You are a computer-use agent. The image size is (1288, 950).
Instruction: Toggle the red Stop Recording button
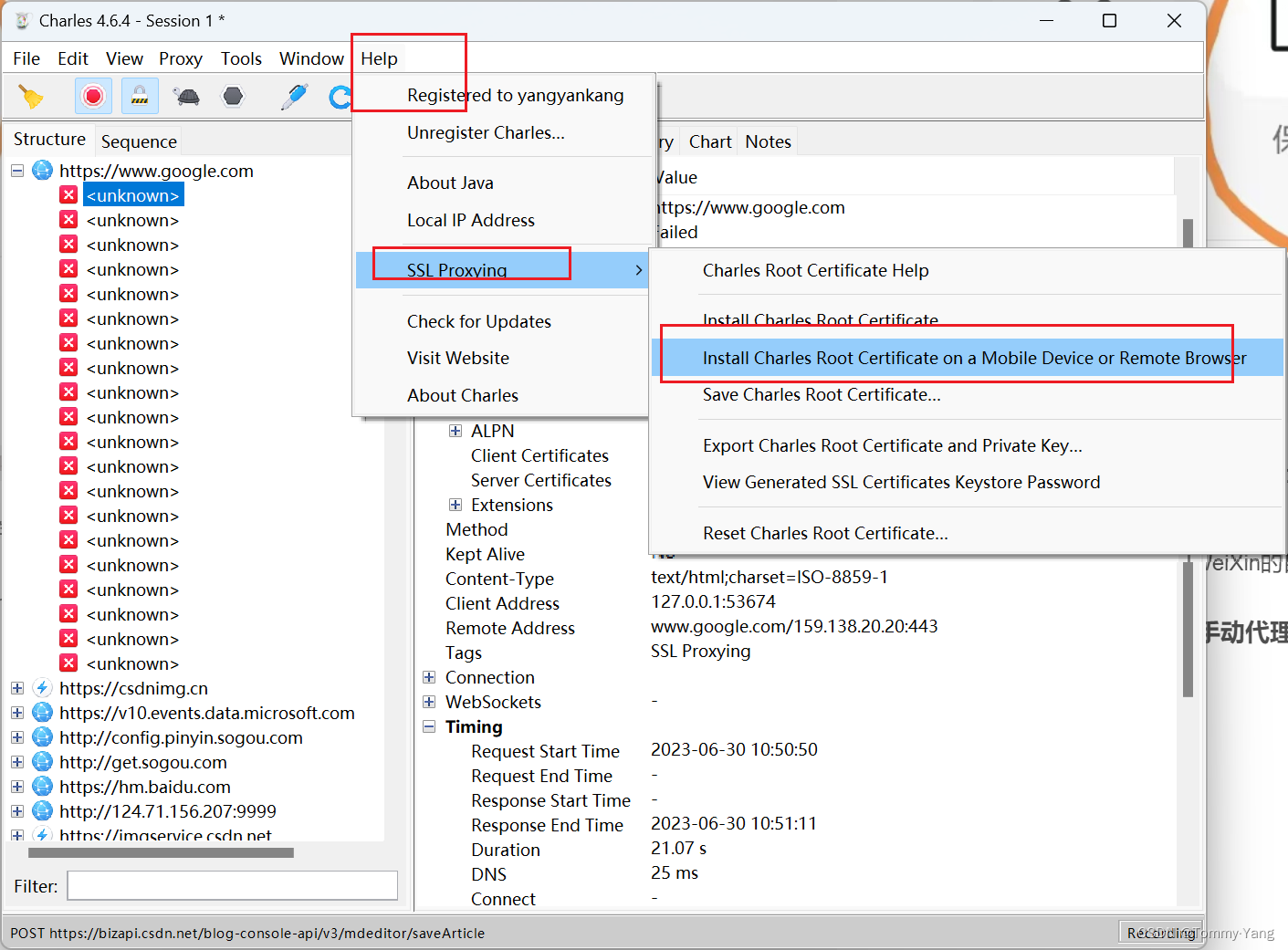(x=93, y=96)
